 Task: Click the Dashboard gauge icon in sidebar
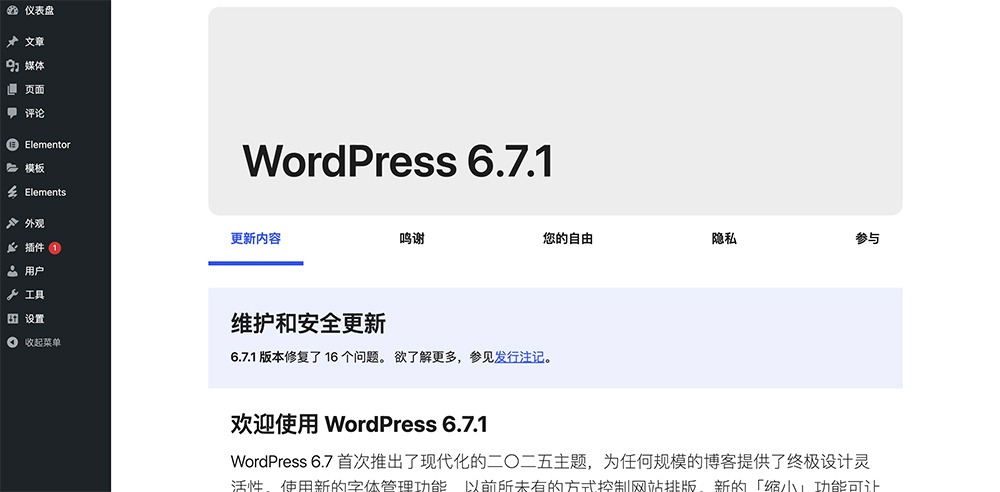click(12, 10)
